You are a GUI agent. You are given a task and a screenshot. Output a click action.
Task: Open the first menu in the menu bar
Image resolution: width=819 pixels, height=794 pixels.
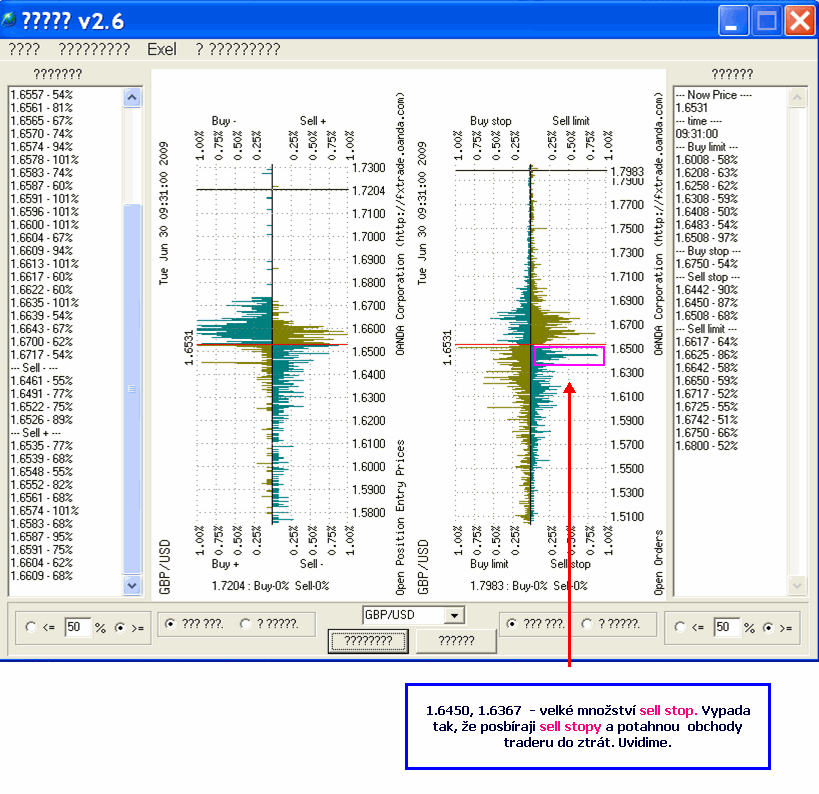click(24, 49)
